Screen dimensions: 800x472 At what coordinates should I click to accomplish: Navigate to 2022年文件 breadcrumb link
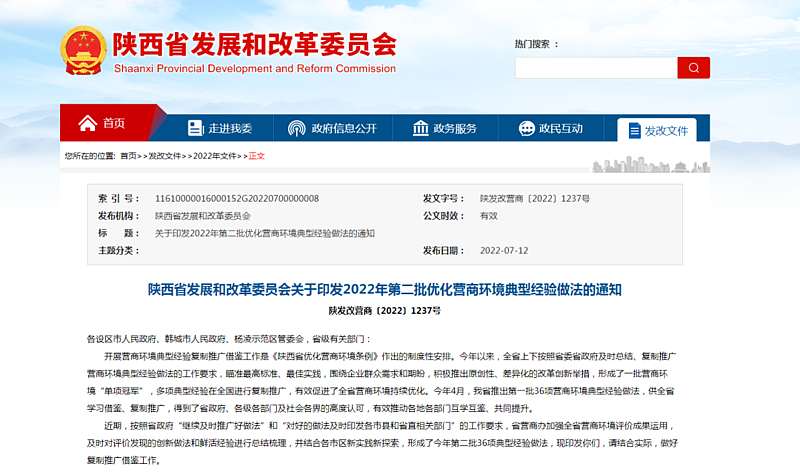coord(216,156)
